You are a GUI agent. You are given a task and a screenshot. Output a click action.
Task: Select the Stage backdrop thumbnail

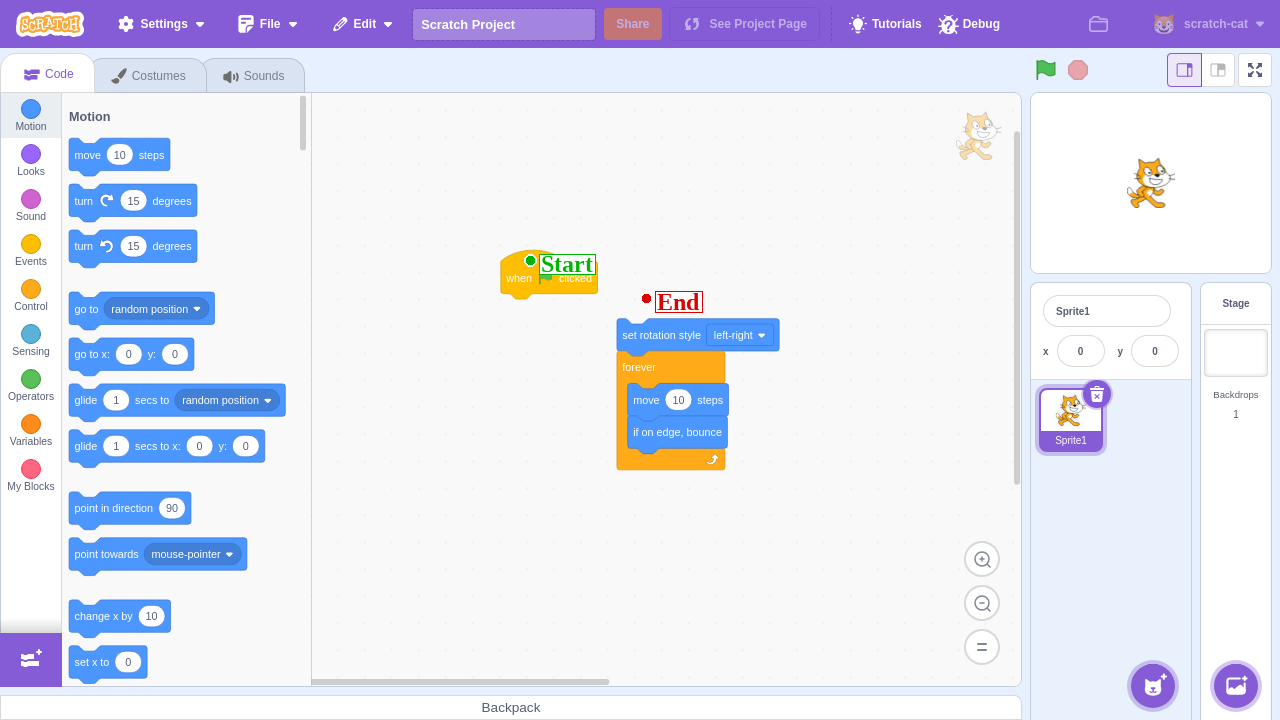(x=1236, y=353)
